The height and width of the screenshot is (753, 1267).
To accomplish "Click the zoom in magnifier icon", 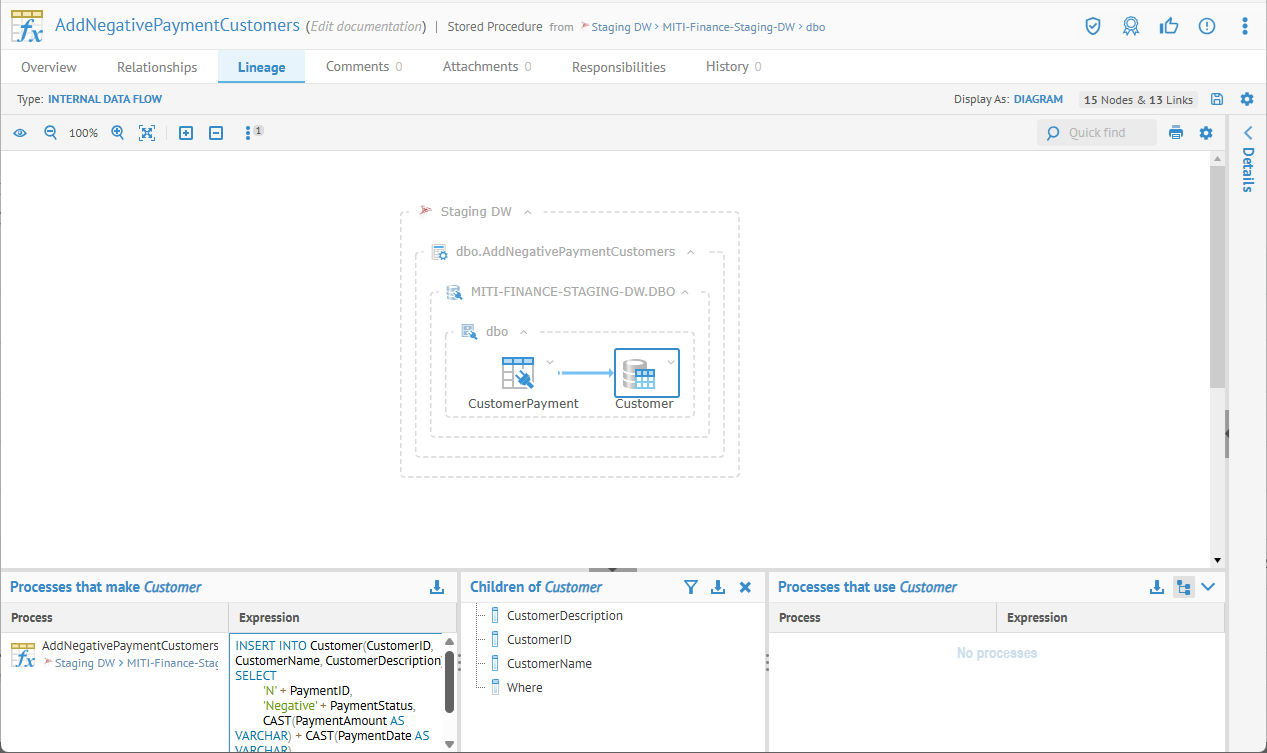I will point(117,132).
